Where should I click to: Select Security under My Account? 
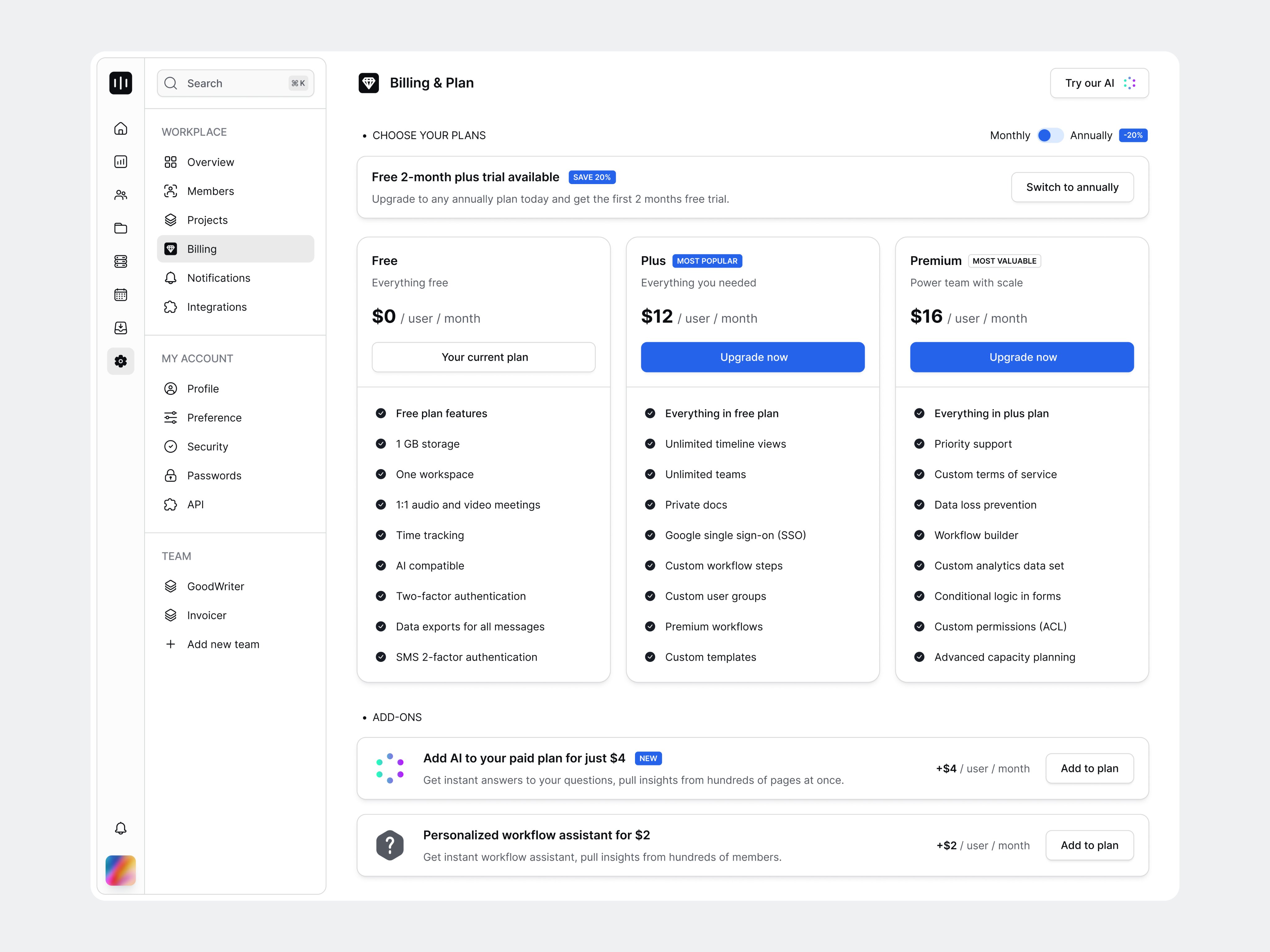click(207, 447)
